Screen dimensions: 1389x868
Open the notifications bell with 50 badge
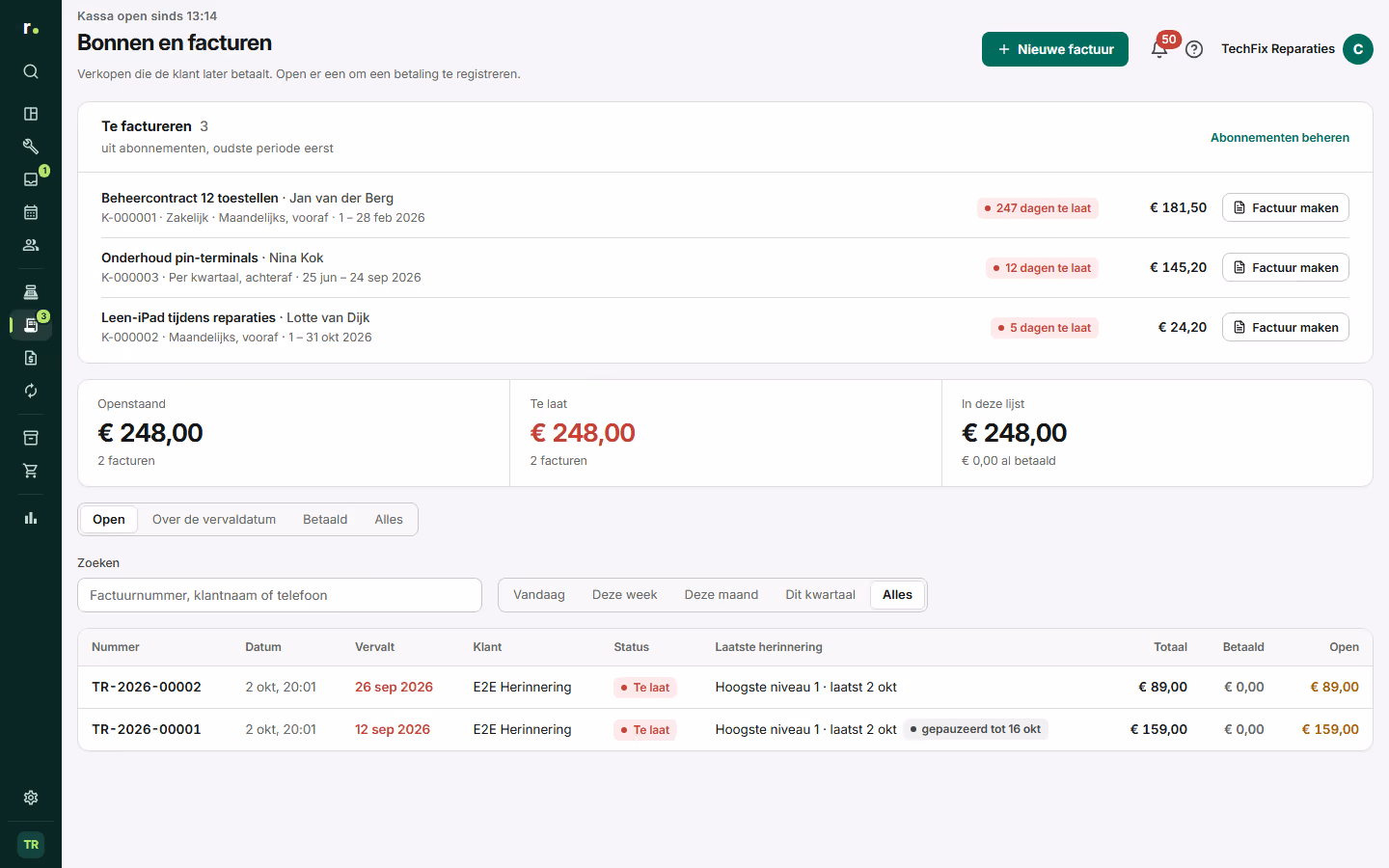1159,49
